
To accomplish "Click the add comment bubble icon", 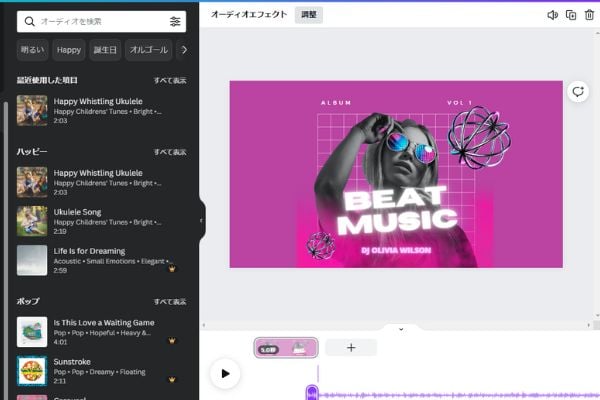I will [x=578, y=91].
